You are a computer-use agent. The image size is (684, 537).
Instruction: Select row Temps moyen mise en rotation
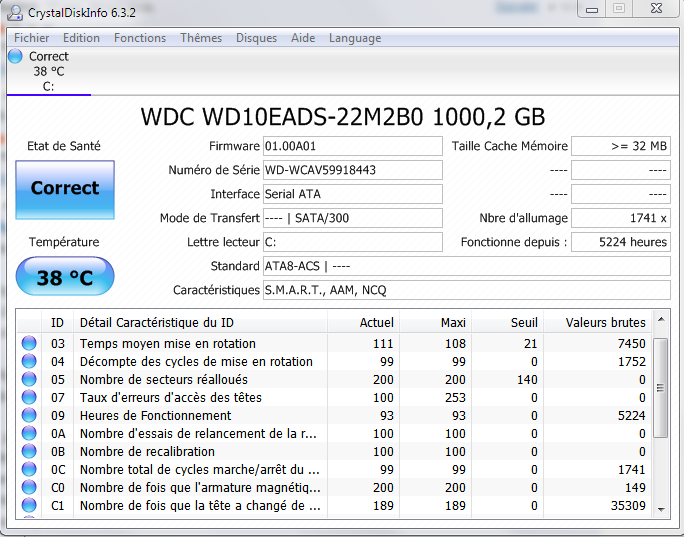tap(334, 343)
